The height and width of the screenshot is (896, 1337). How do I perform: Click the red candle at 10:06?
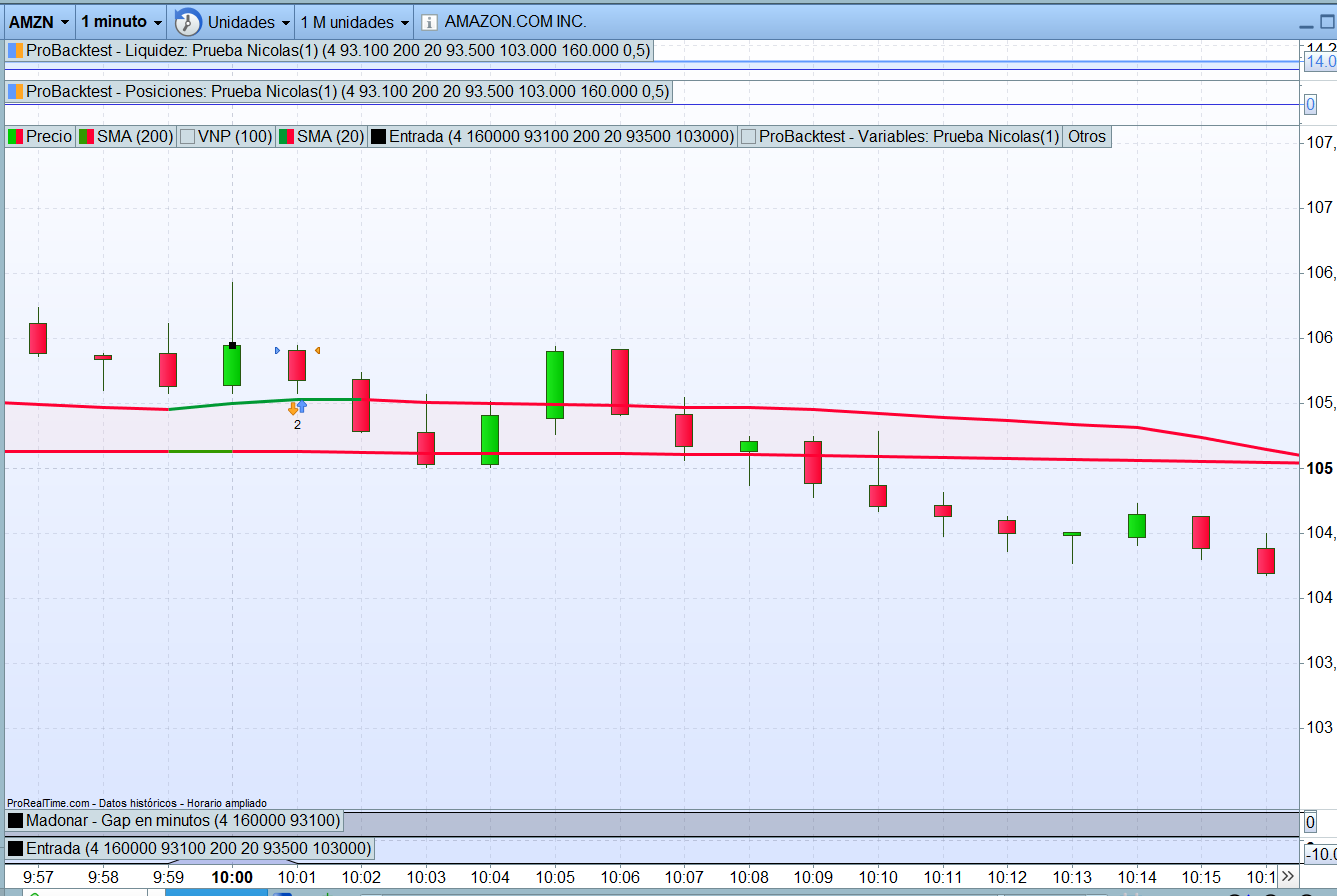click(x=620, y=382)
